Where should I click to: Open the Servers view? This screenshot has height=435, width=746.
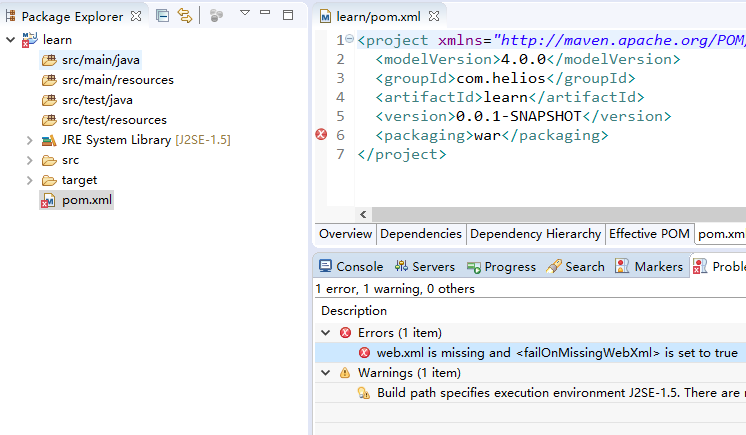coord(424,267)
